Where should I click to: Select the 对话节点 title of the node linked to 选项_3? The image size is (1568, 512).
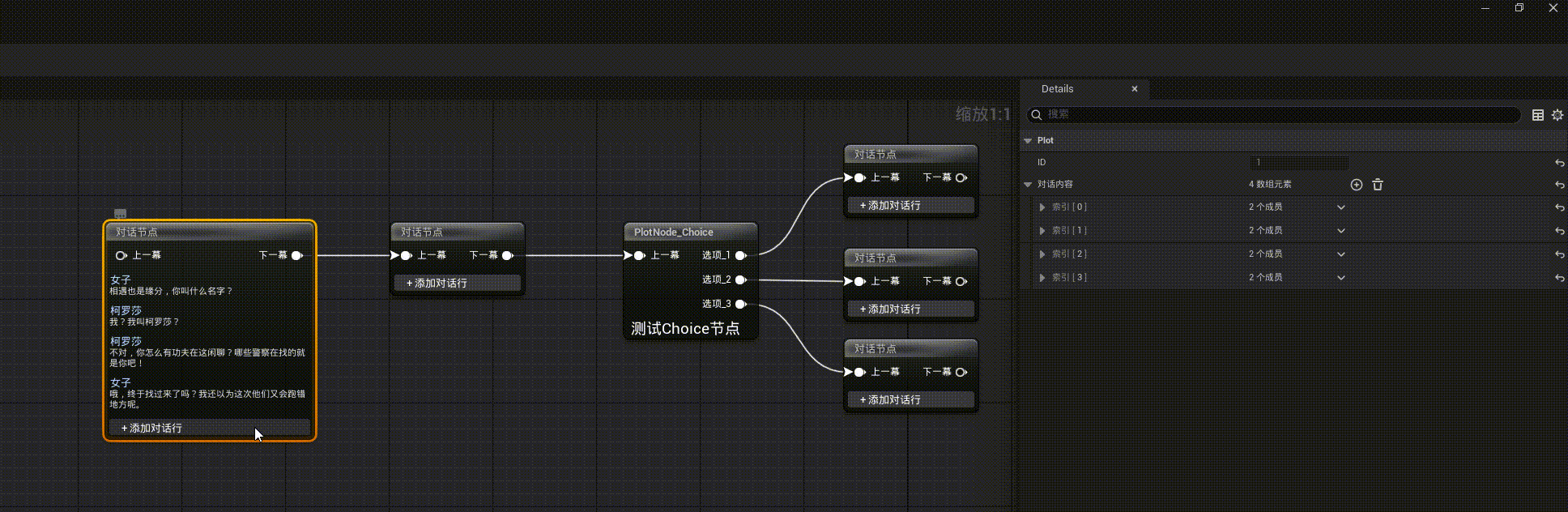pyautogui.click(x=876, y=348)
